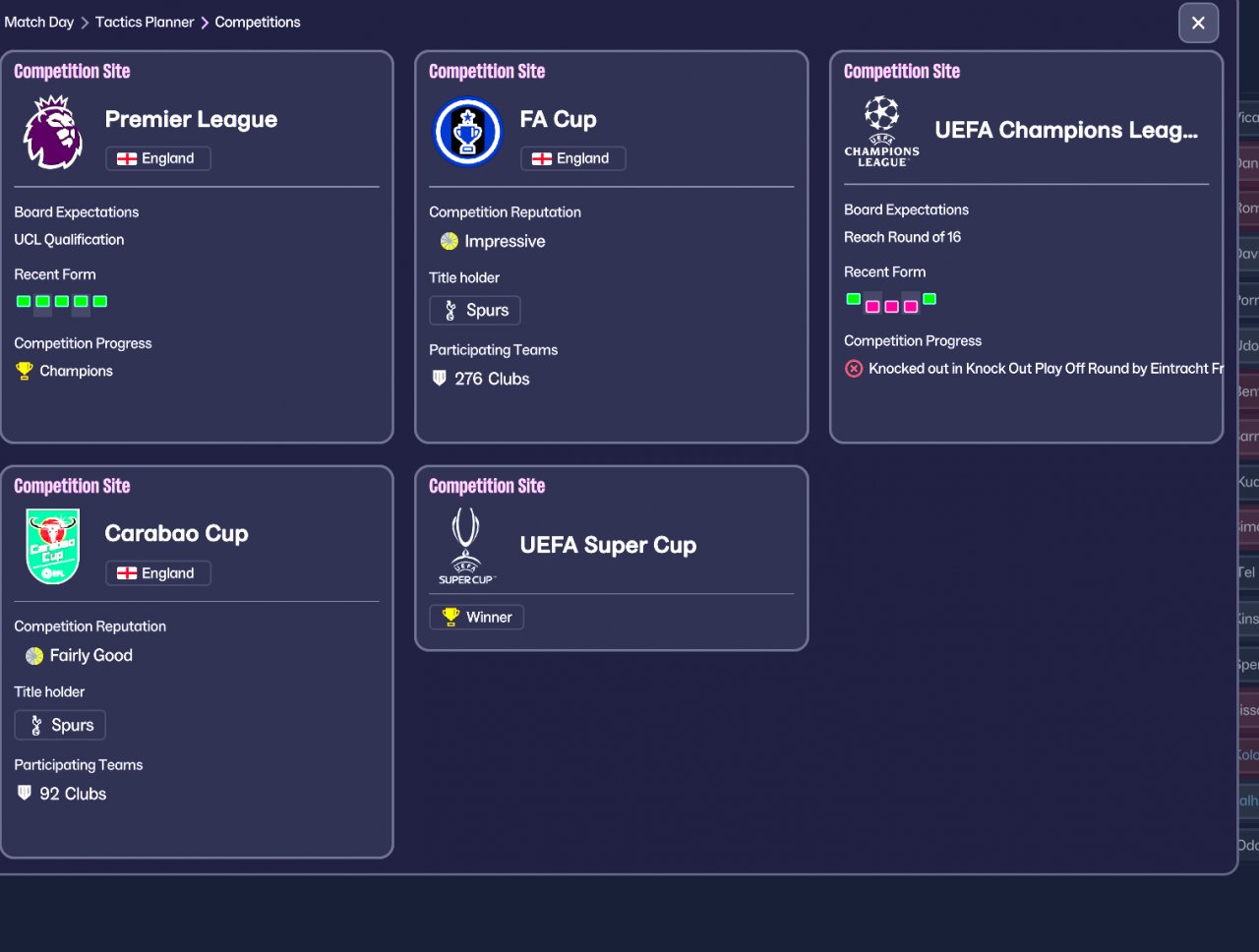Go to Tactics Planner breadcrumb
This screenshot has height=952, width=1259.
[x=145, y=22]
